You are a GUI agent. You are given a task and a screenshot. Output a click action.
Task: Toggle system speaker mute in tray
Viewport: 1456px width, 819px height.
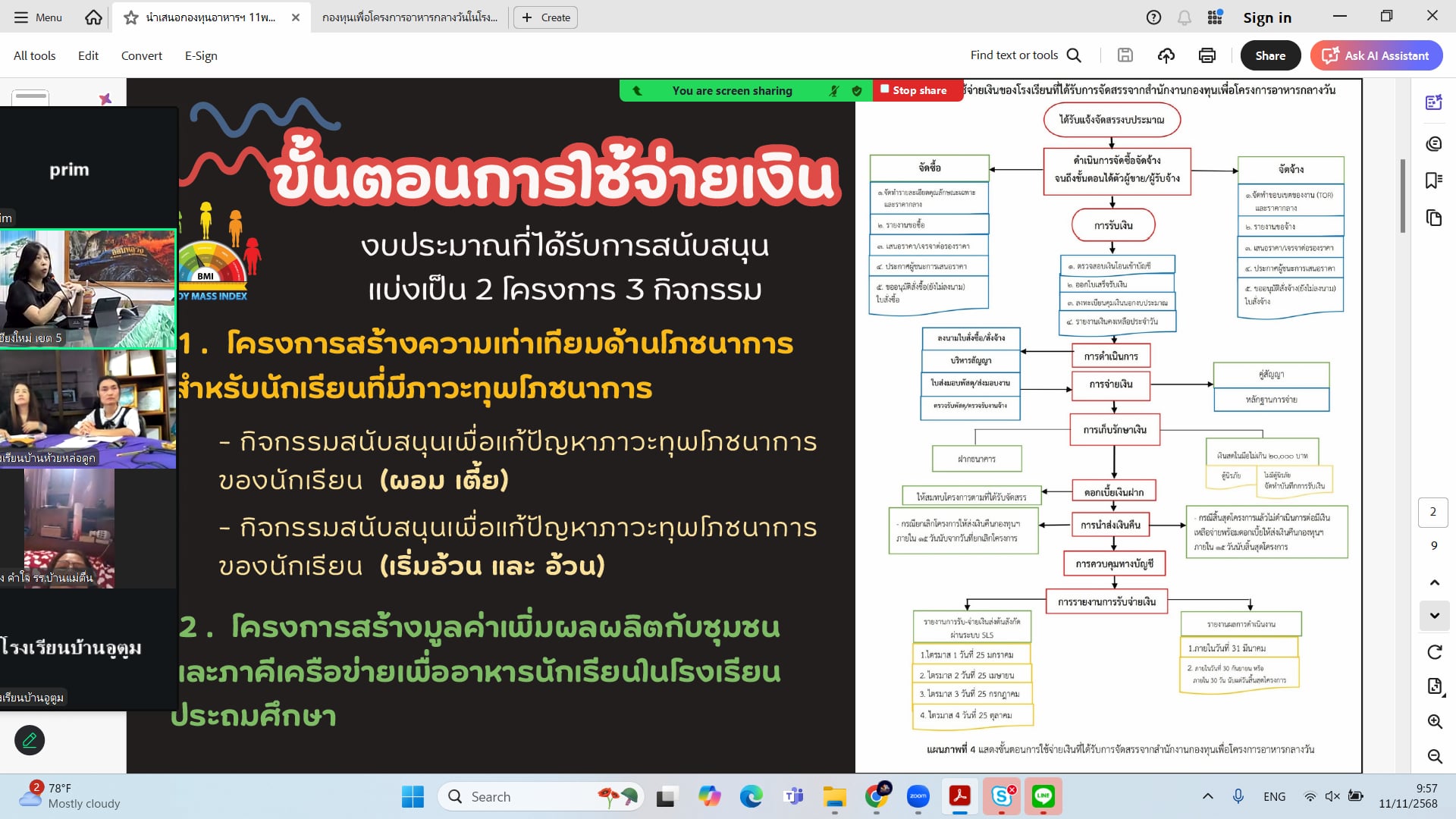(x=1332, y=796)
